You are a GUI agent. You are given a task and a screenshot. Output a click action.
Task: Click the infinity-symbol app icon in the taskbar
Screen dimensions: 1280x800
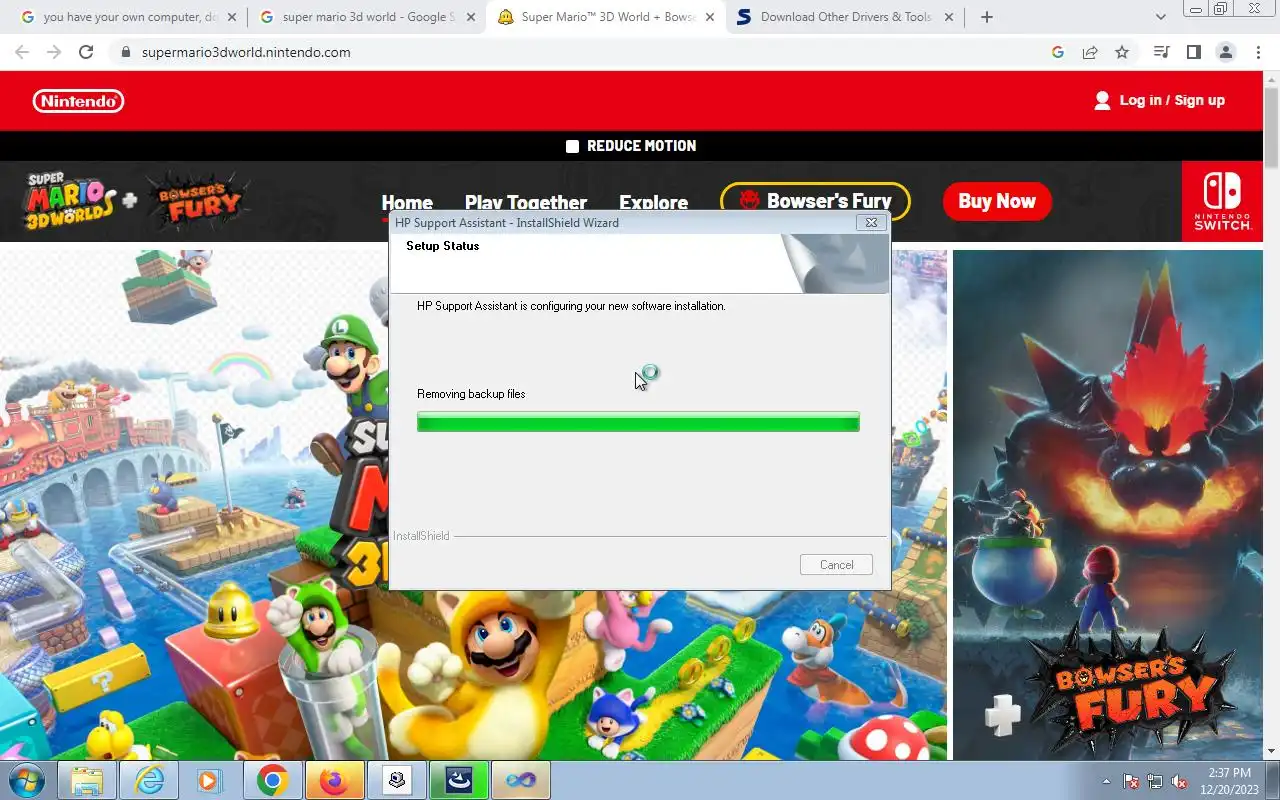click(521, 780)
